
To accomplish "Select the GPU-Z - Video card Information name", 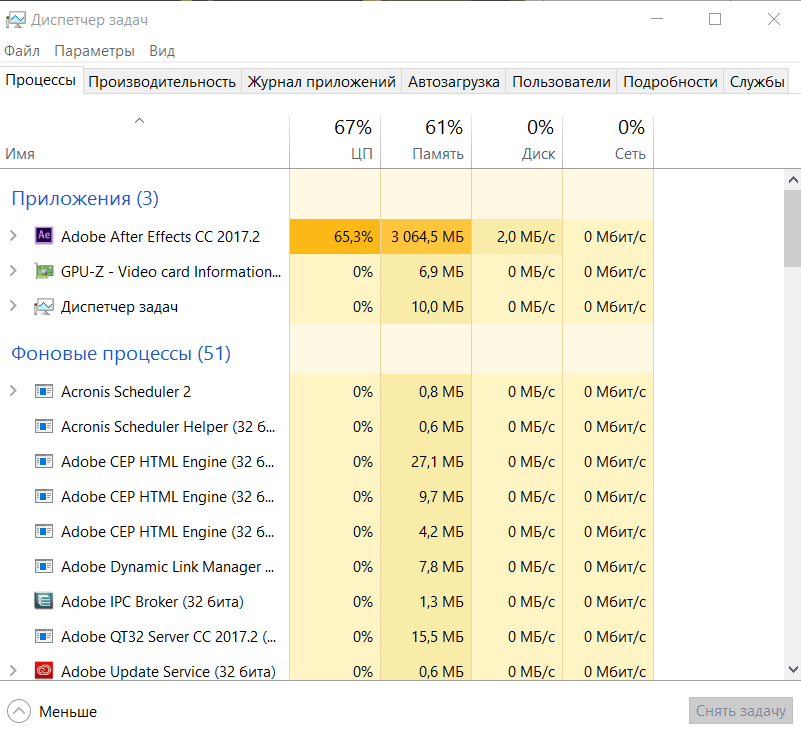I will coord(171,272).
